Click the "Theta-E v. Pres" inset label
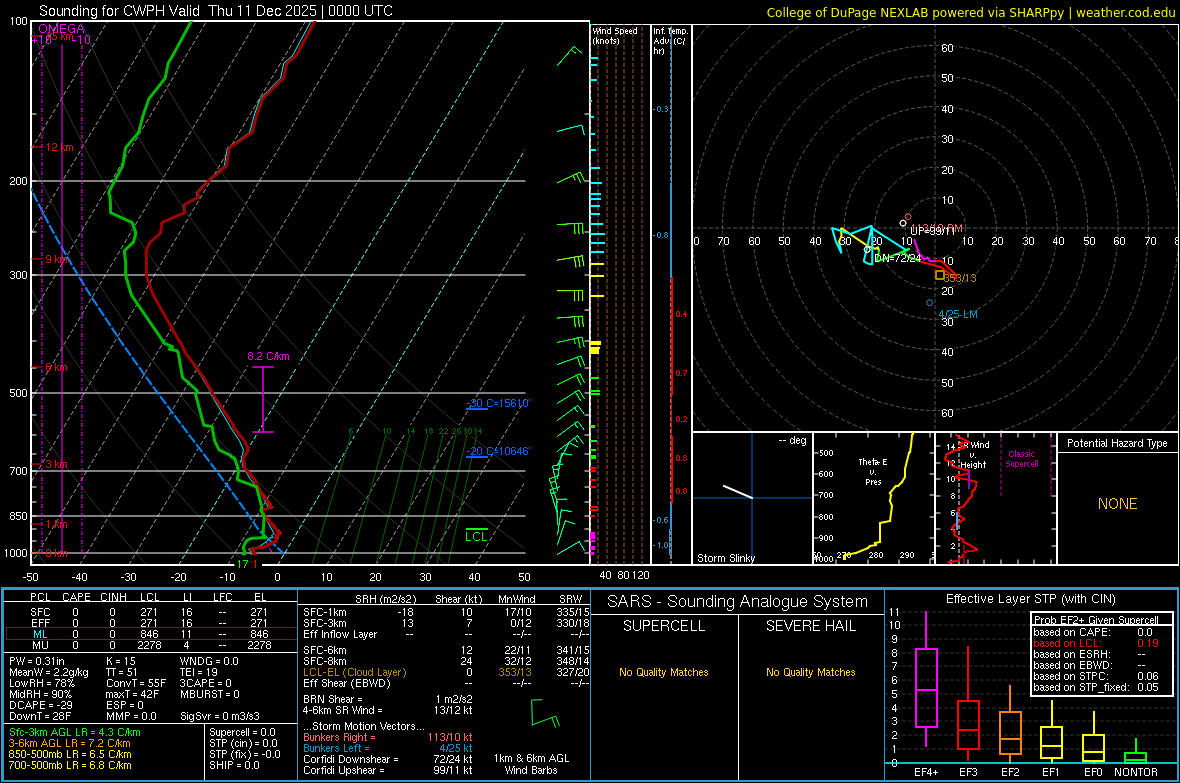Image resolution: width=1180 pixels, height=783 pixels. click(x=873, y=471)
